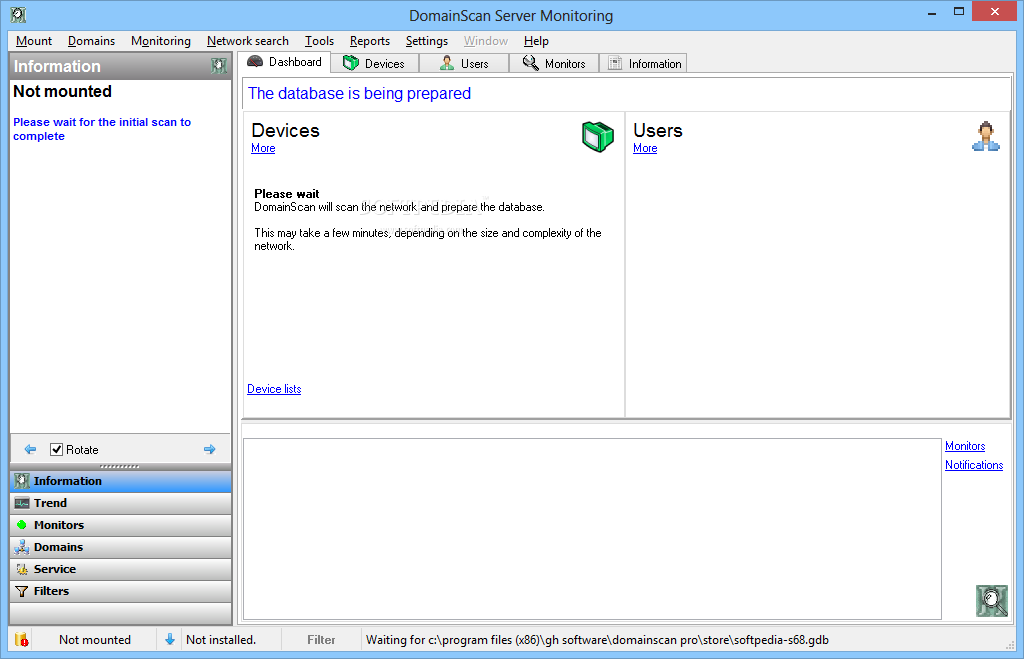This screenshot has width=1024, height=659.
Task: Toggle the Rotate checkbox
Action: (x=57, y=449)
